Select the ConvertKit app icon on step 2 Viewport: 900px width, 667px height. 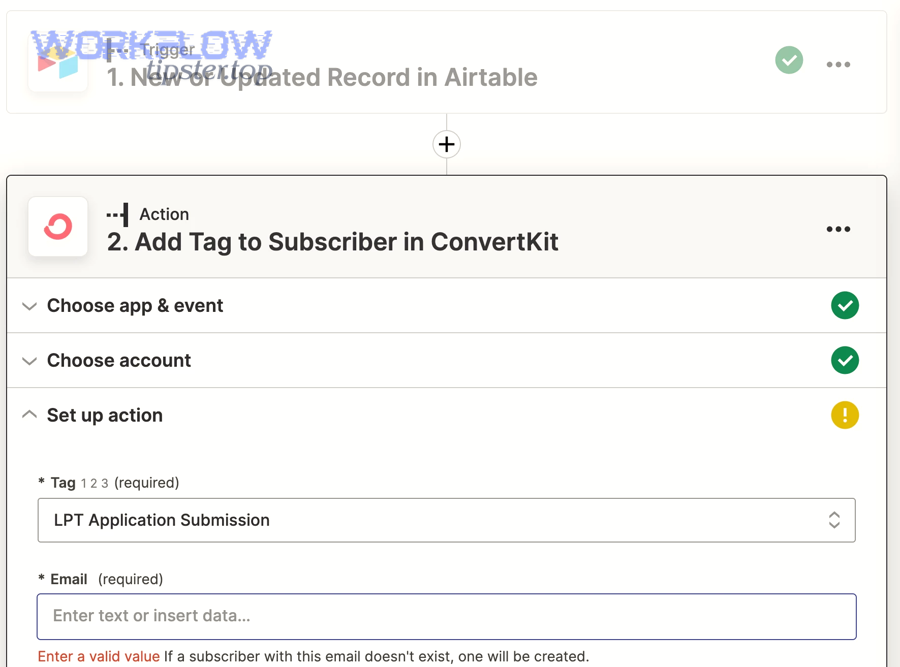57,227
